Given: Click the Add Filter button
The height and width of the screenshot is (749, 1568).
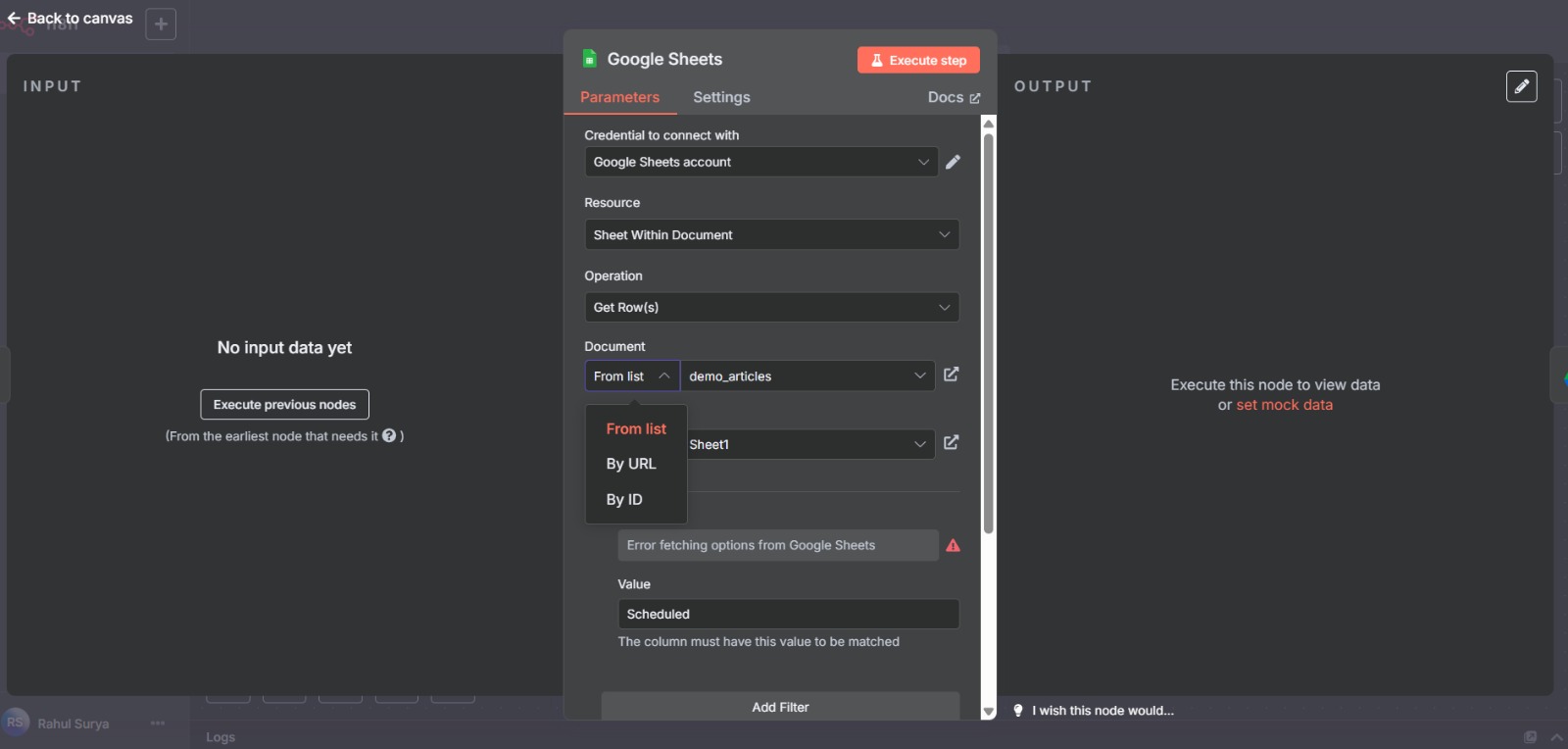Looking at the screenshot, I should [780, 707].
